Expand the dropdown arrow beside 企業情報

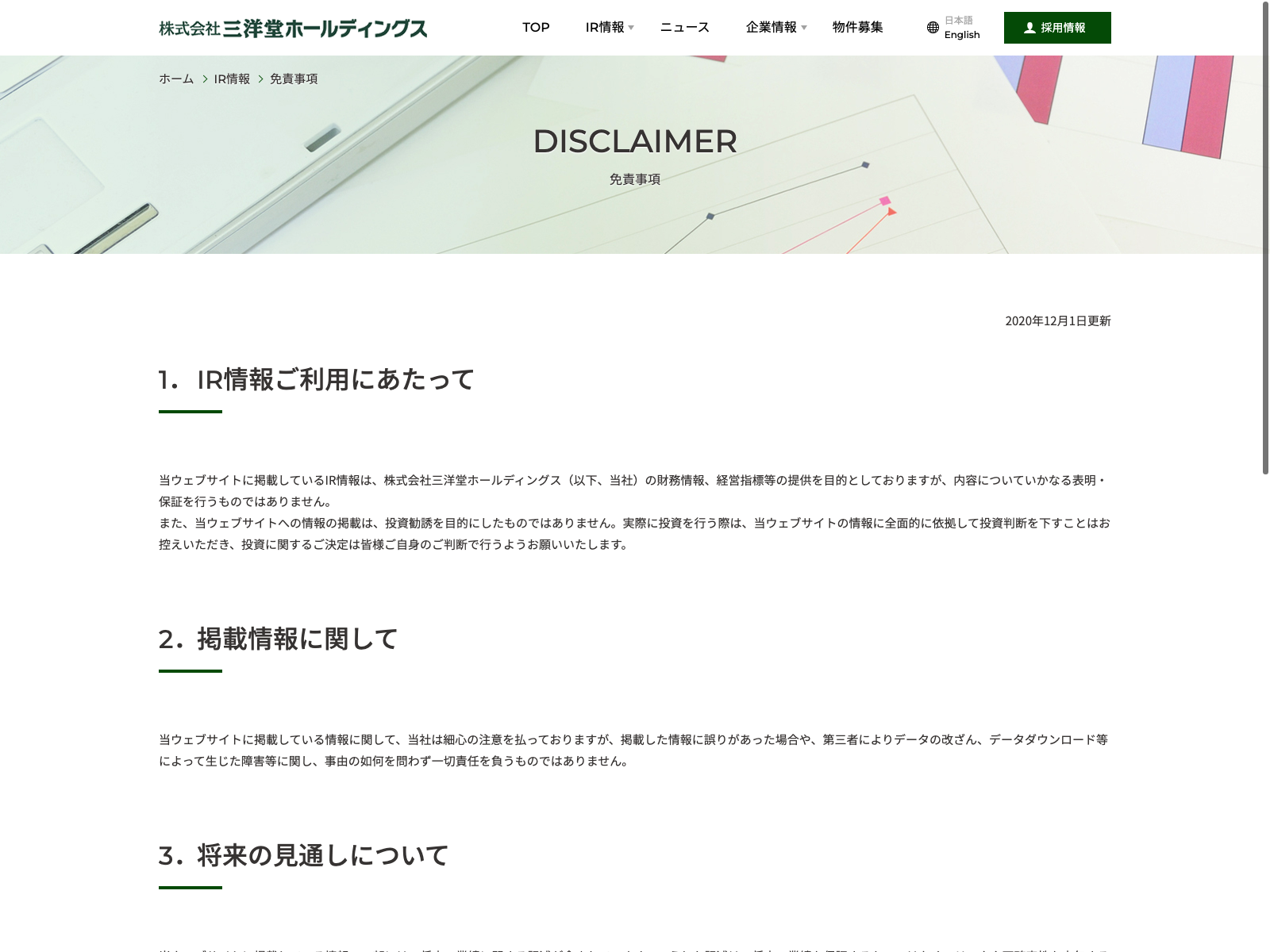point(804,28)
